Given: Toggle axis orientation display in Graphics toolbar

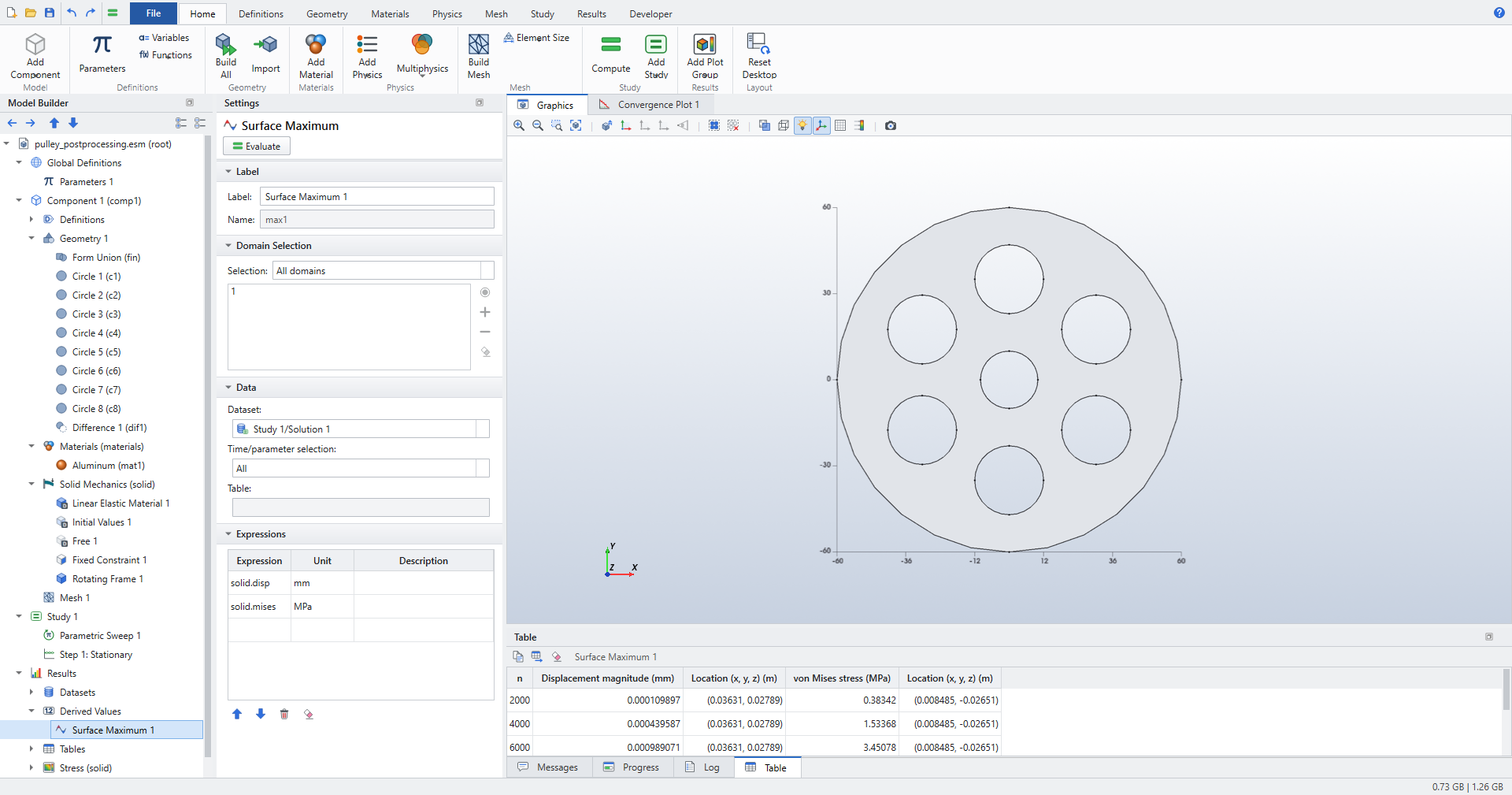Looking at the screenshot, I should tap(821, 125).
